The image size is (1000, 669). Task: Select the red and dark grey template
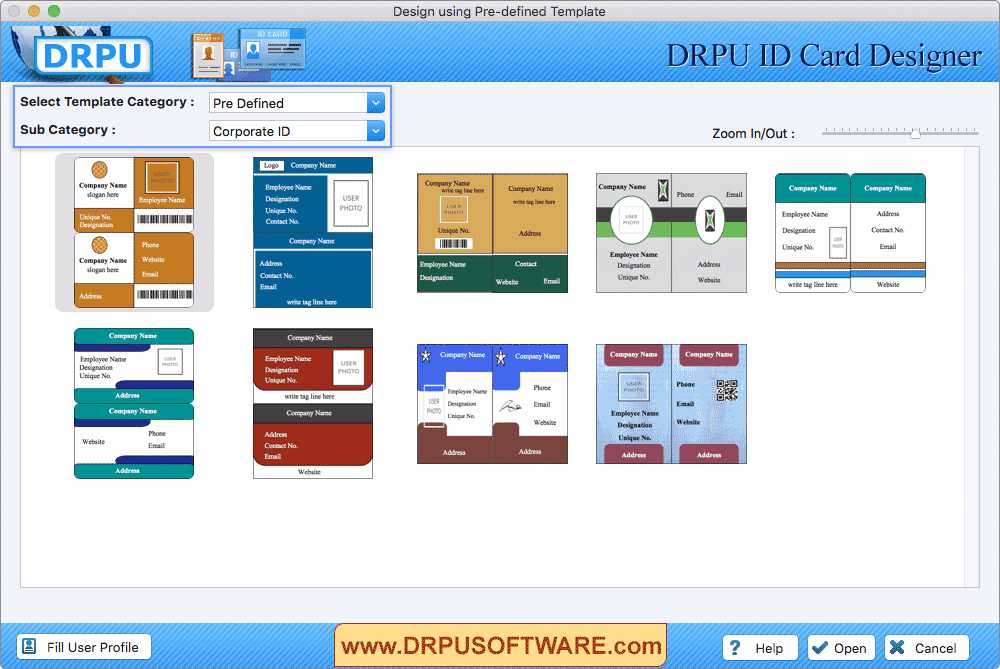click(312, 404)
